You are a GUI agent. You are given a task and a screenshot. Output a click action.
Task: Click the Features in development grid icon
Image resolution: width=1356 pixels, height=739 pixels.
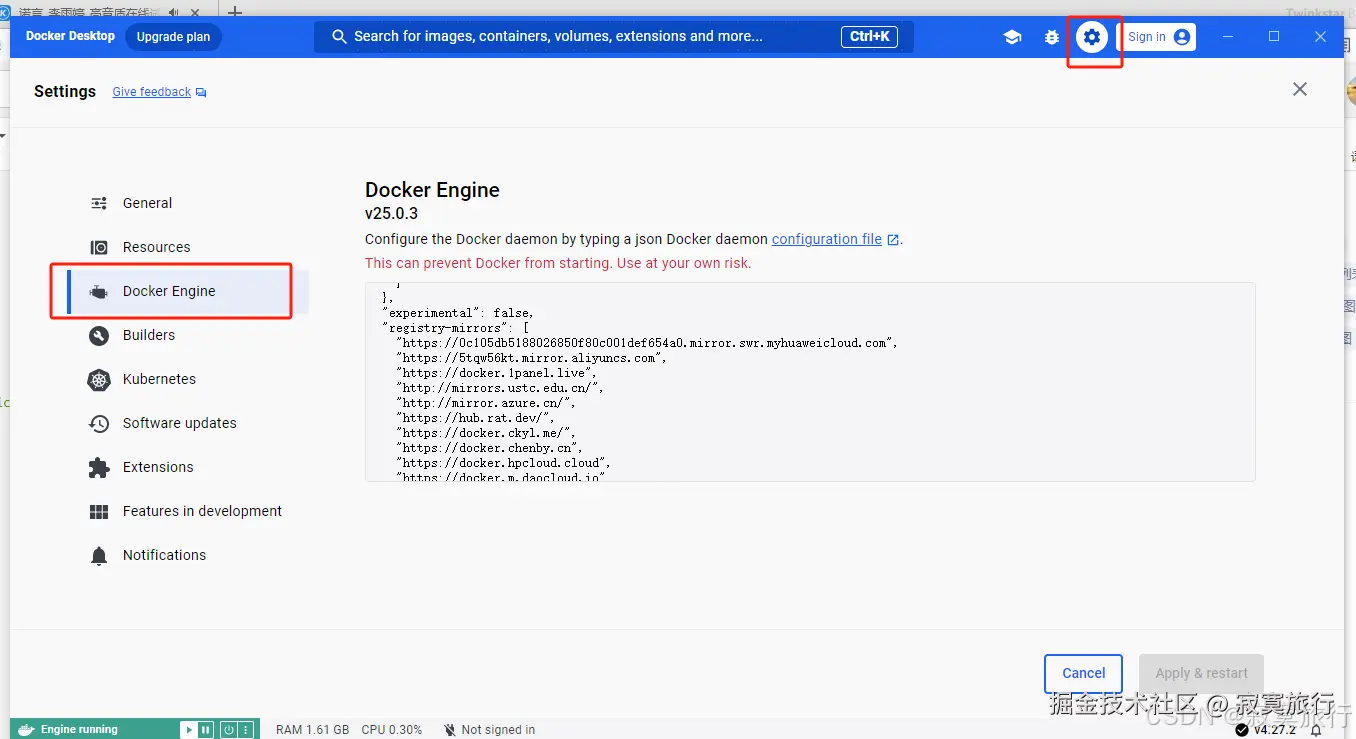point(98,511)
